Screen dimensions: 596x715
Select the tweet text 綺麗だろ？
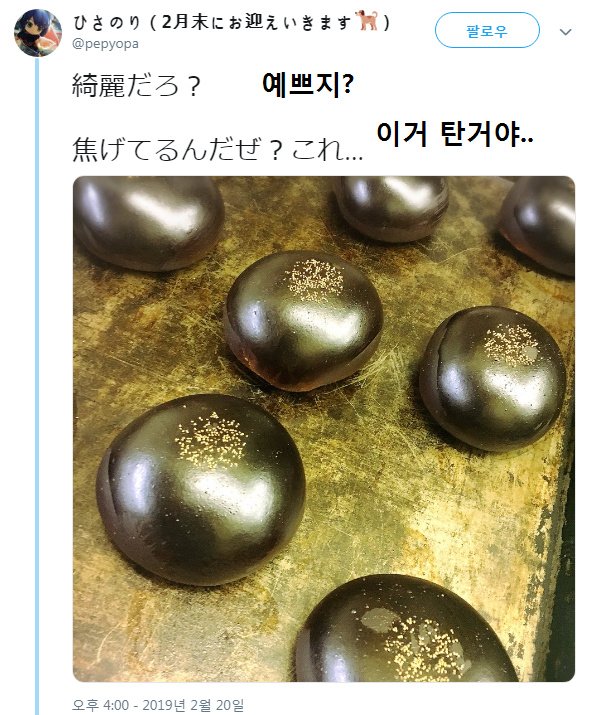[x=136, y=85]
